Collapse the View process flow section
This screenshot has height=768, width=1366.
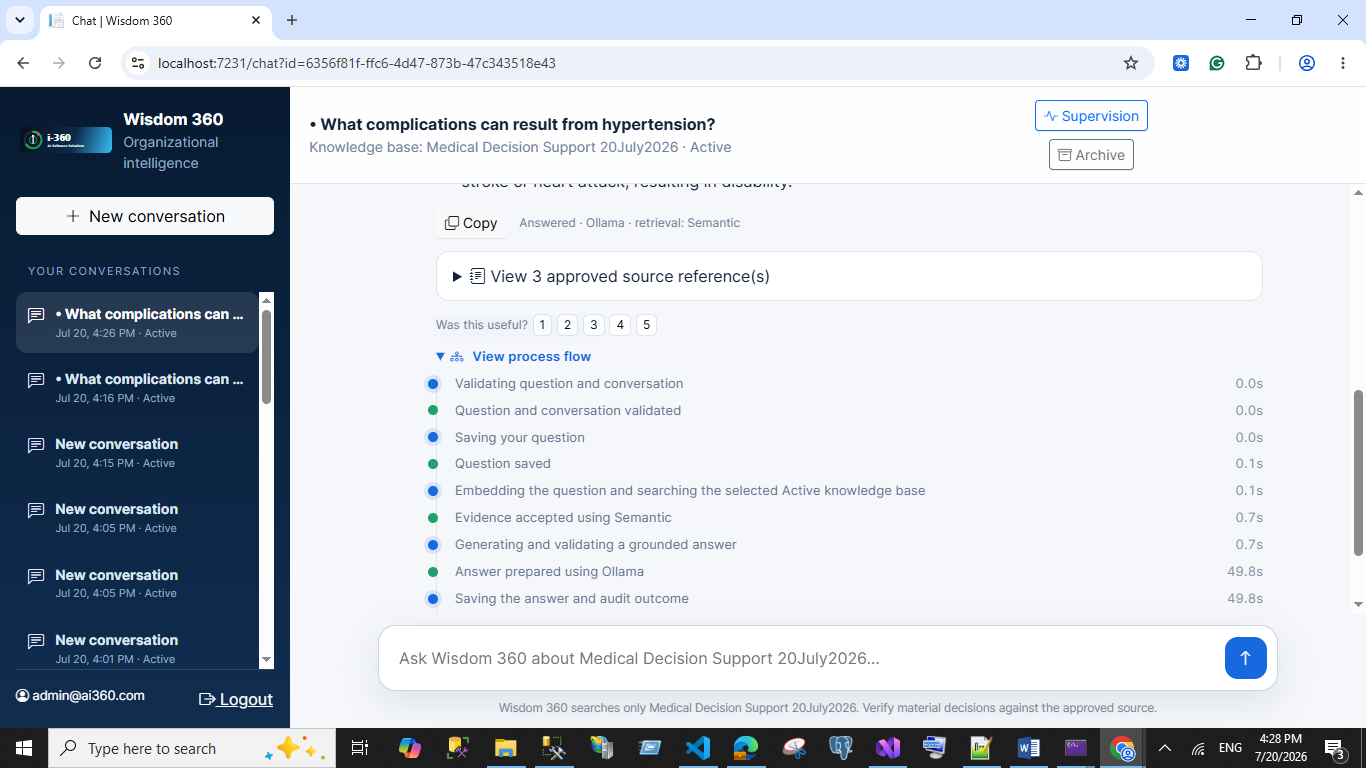pos(513,356)
